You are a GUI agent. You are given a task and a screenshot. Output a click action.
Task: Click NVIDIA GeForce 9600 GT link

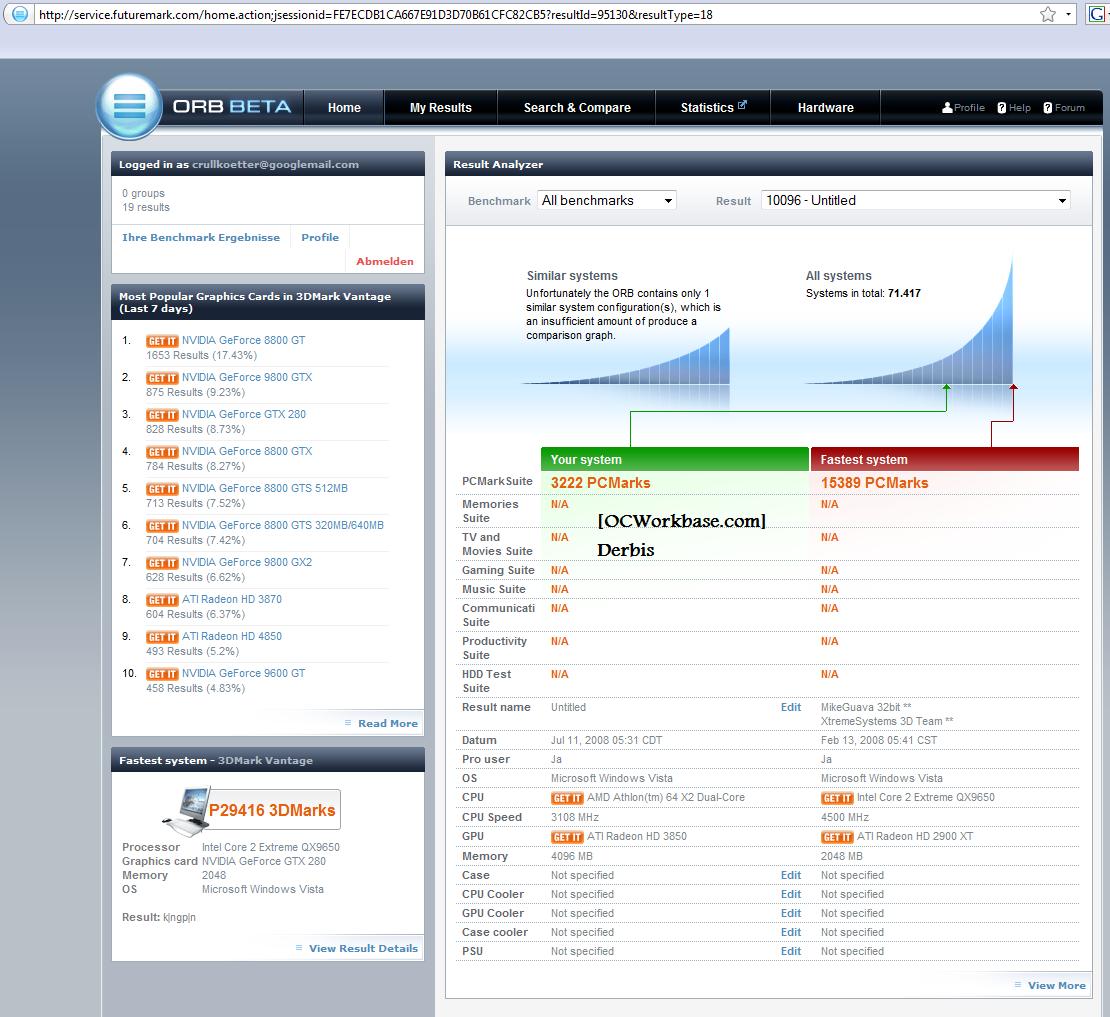coord(244,673)
